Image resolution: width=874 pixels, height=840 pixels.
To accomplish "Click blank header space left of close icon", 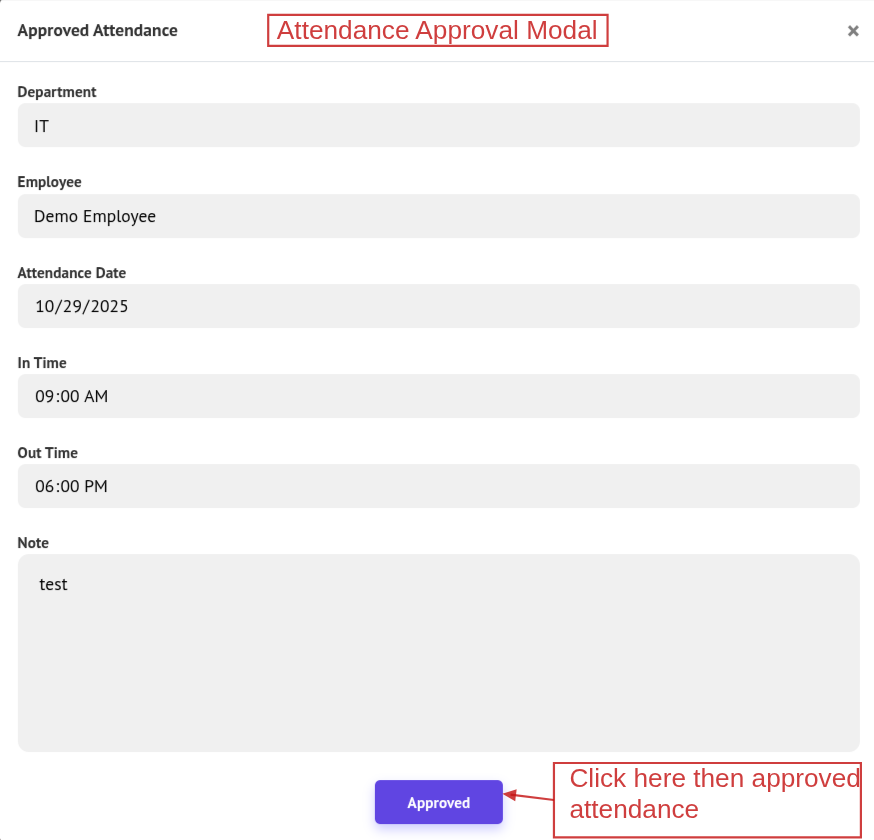I will click(x=730, y=31).
